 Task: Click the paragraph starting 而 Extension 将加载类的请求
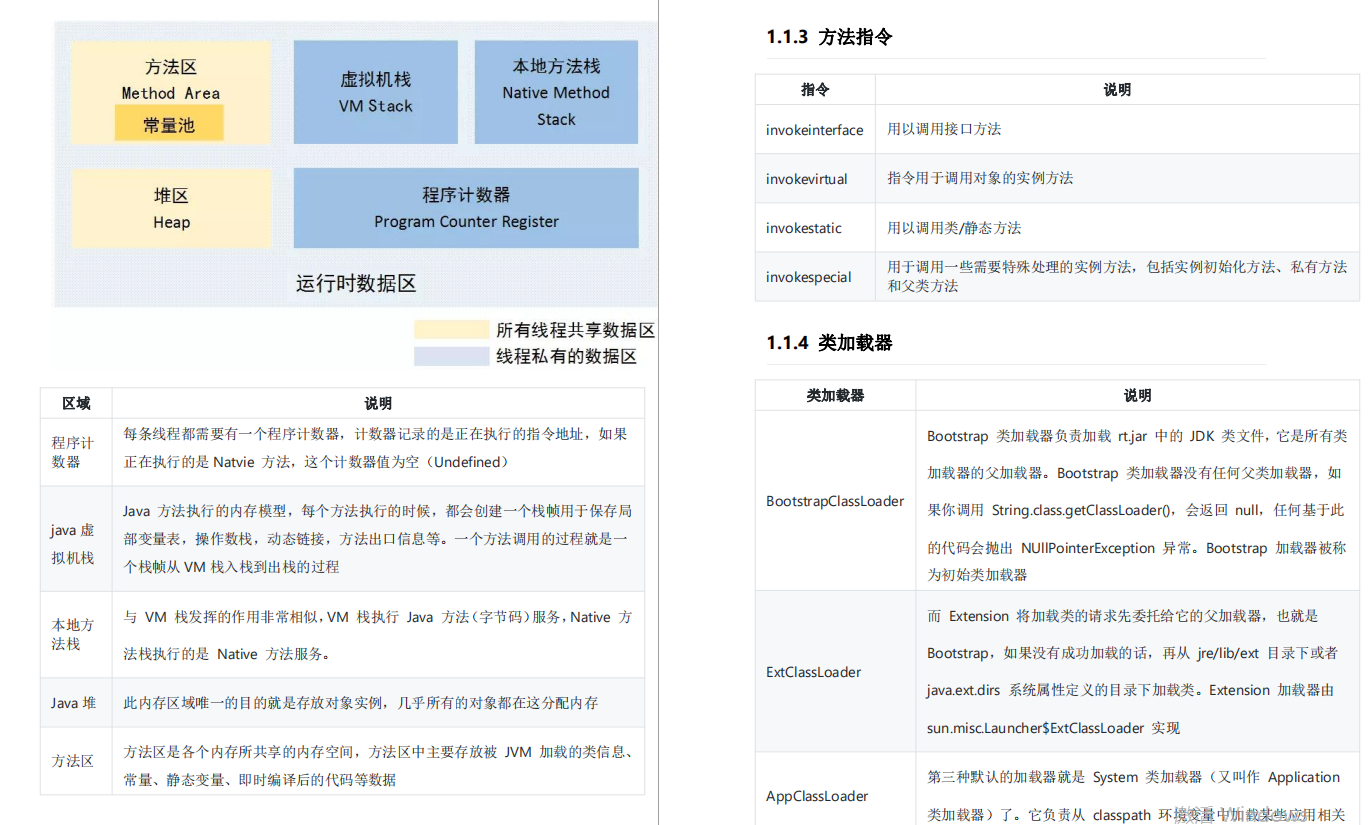[1132, 672]
